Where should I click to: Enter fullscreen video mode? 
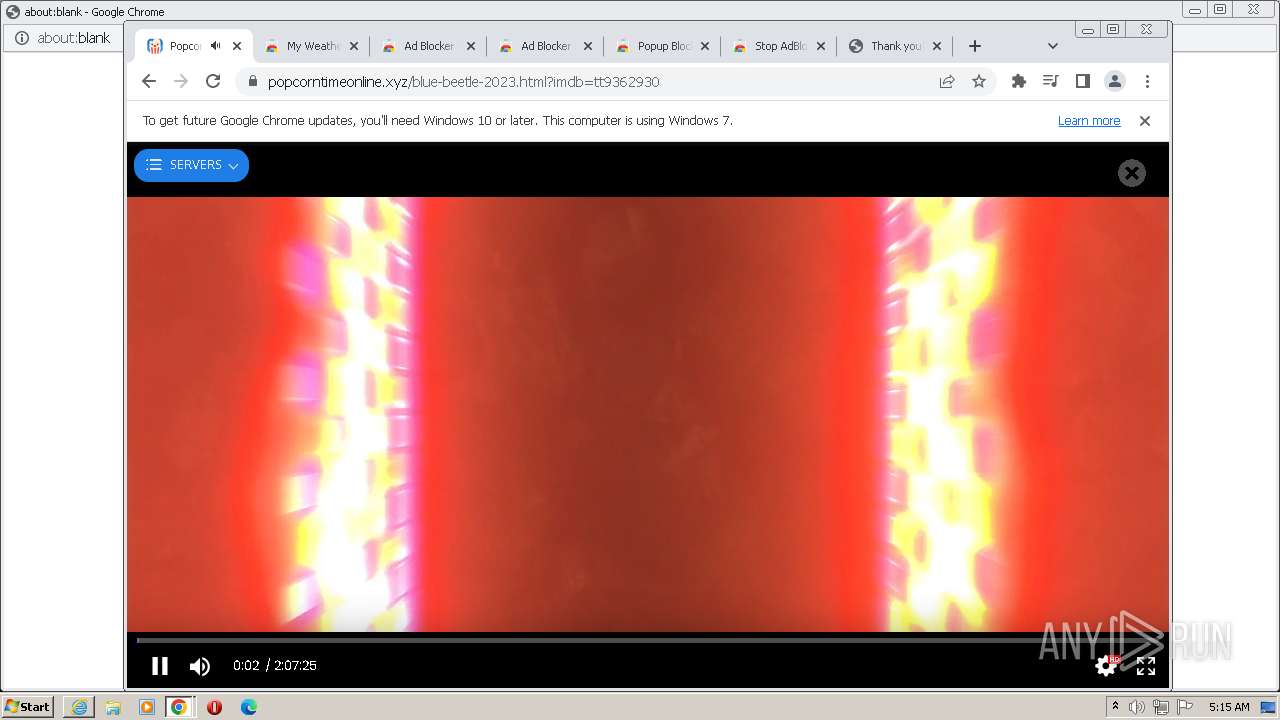coord(1146,666)
